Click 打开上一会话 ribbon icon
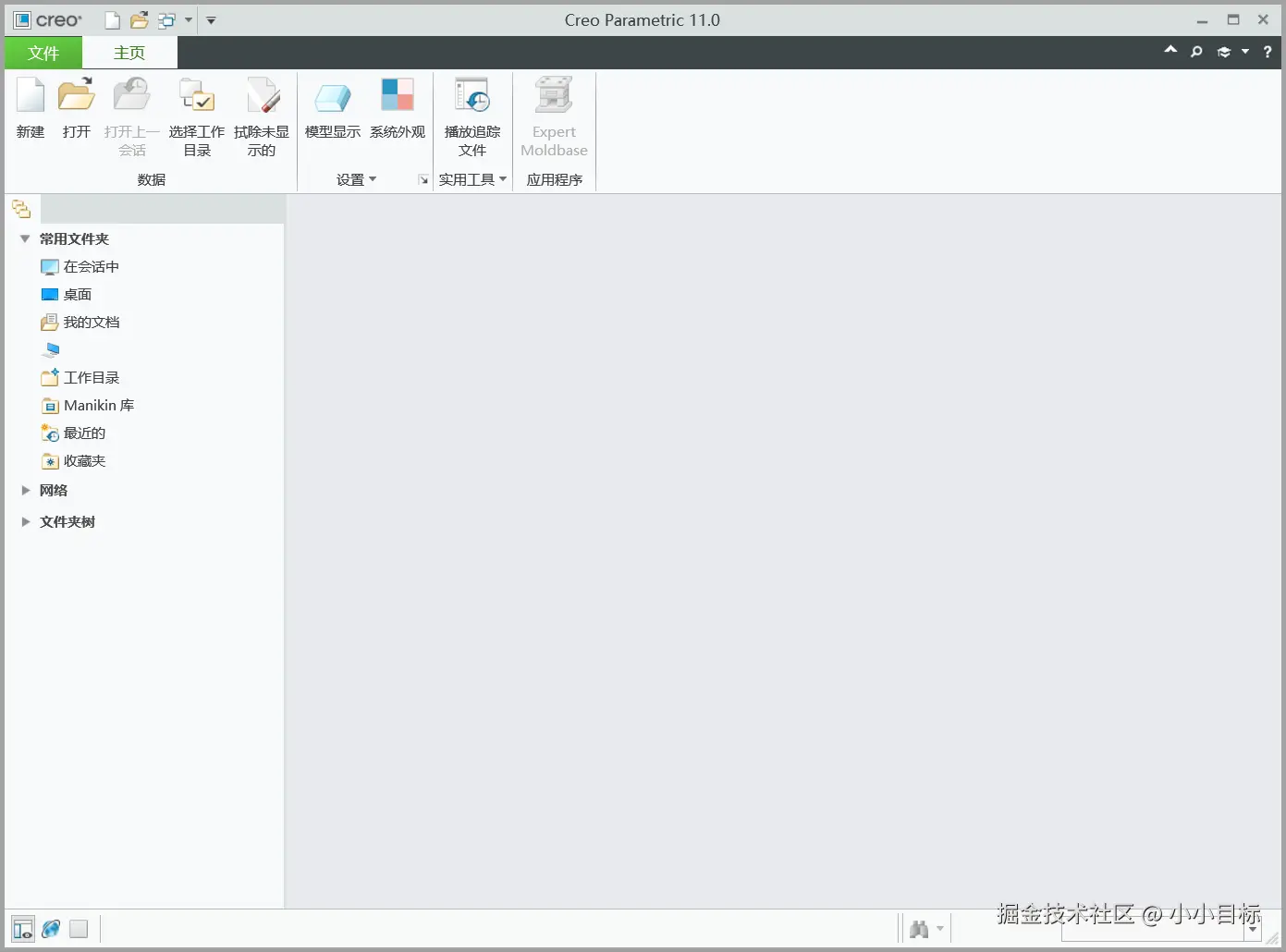This screenshot has height=952, width=1286. (x=131, y=96)
